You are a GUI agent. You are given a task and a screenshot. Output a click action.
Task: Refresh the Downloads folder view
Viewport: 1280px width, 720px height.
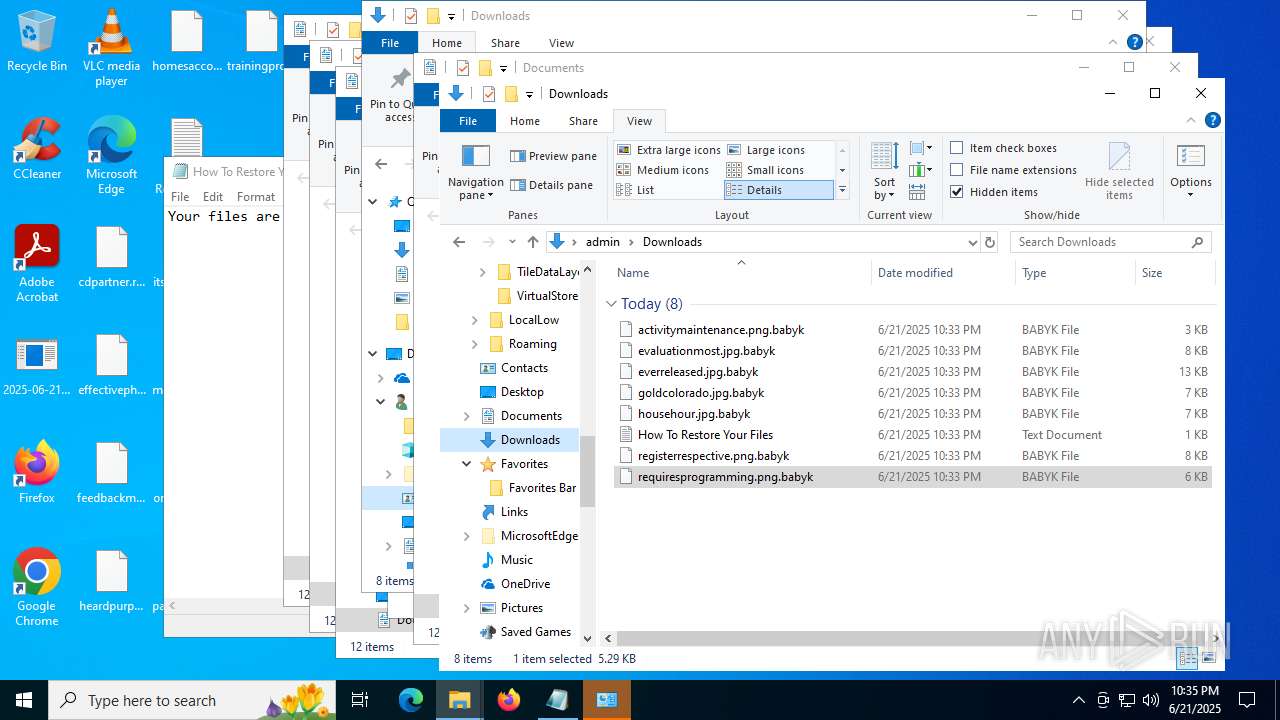[990, 242]
